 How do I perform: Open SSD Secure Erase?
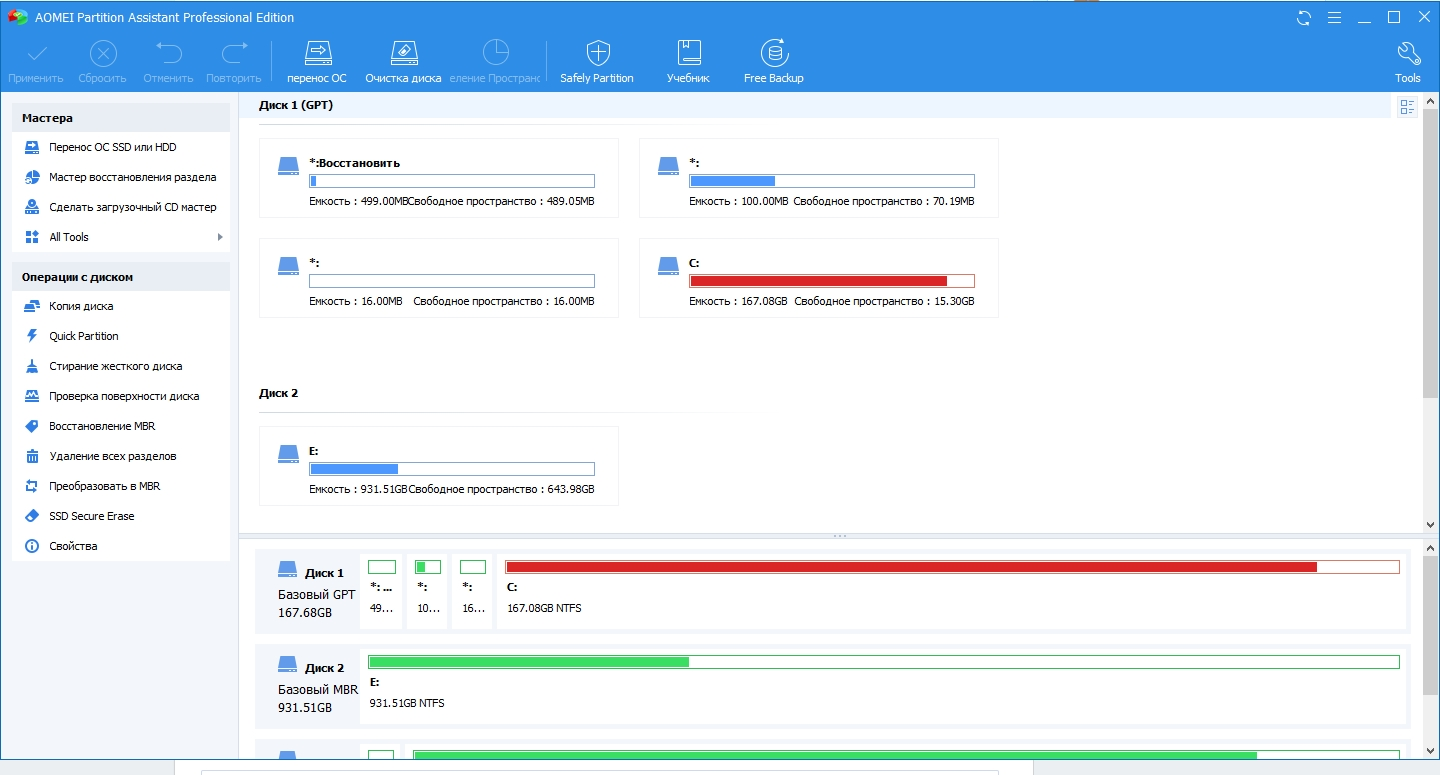pos(120,516)
